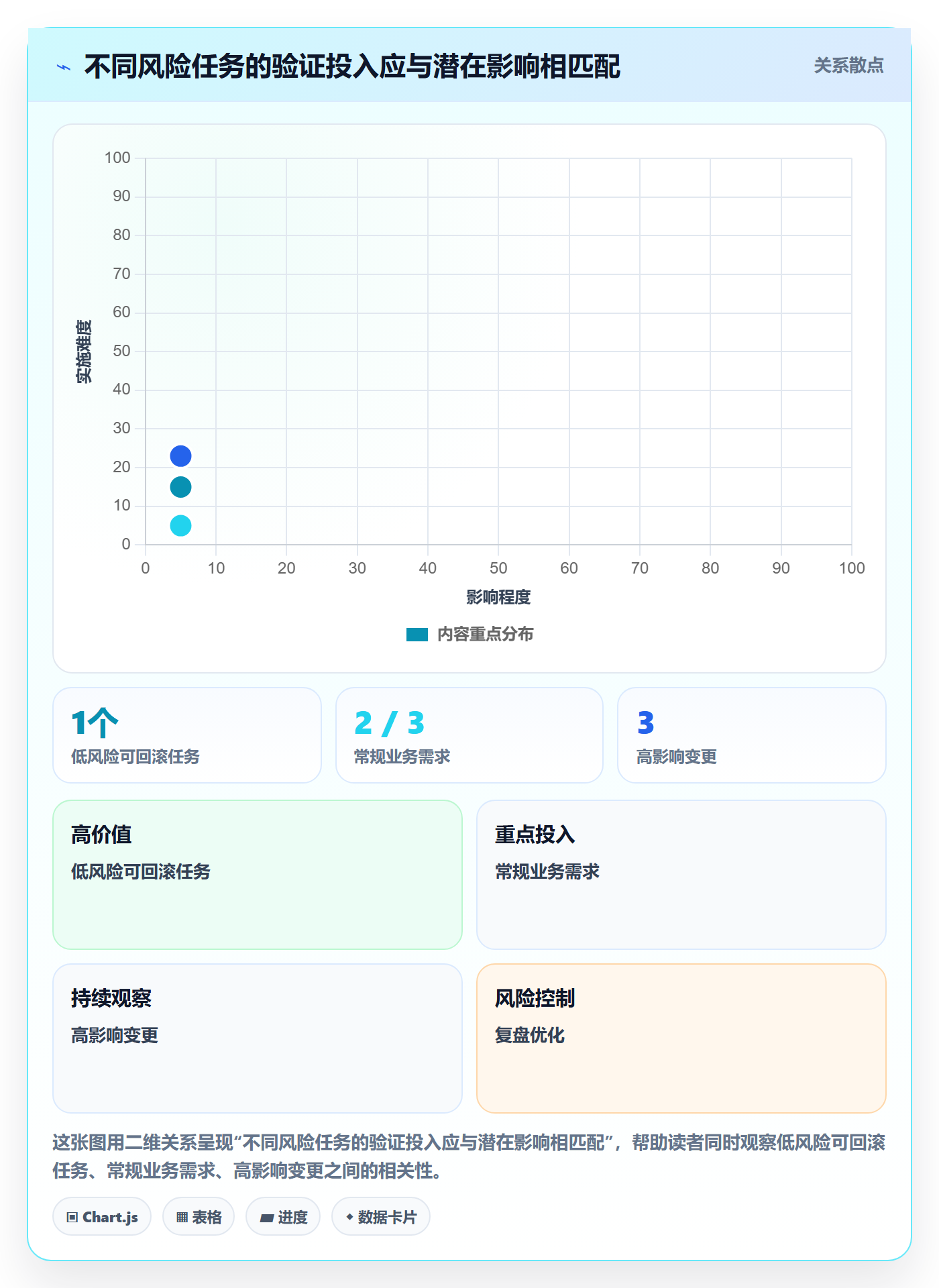Click the 内容重点分布 legend text

click(x=486, y=635)
